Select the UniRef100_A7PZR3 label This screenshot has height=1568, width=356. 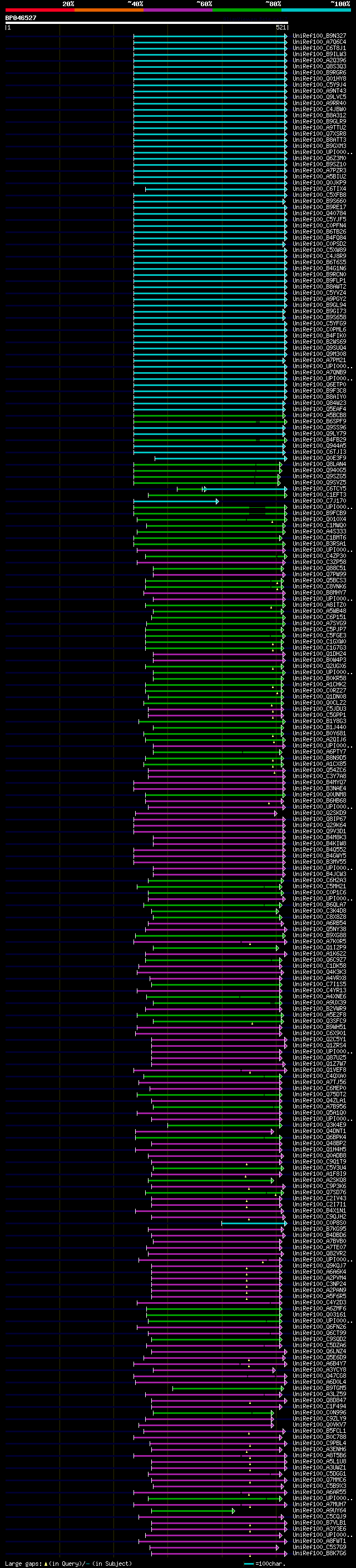(319, 170)
